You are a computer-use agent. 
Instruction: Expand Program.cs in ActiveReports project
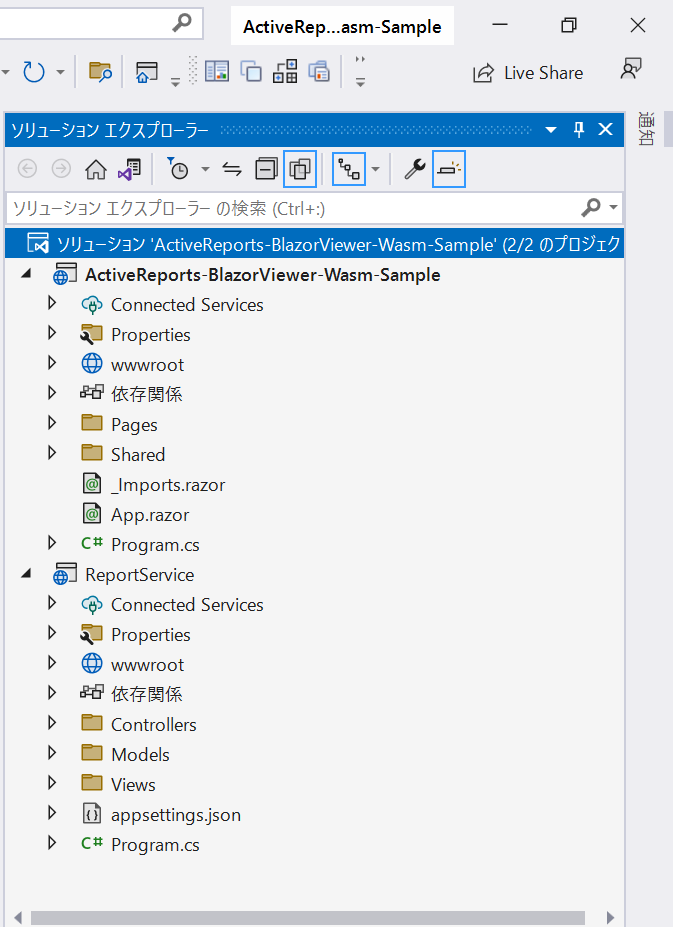[52, 543]
